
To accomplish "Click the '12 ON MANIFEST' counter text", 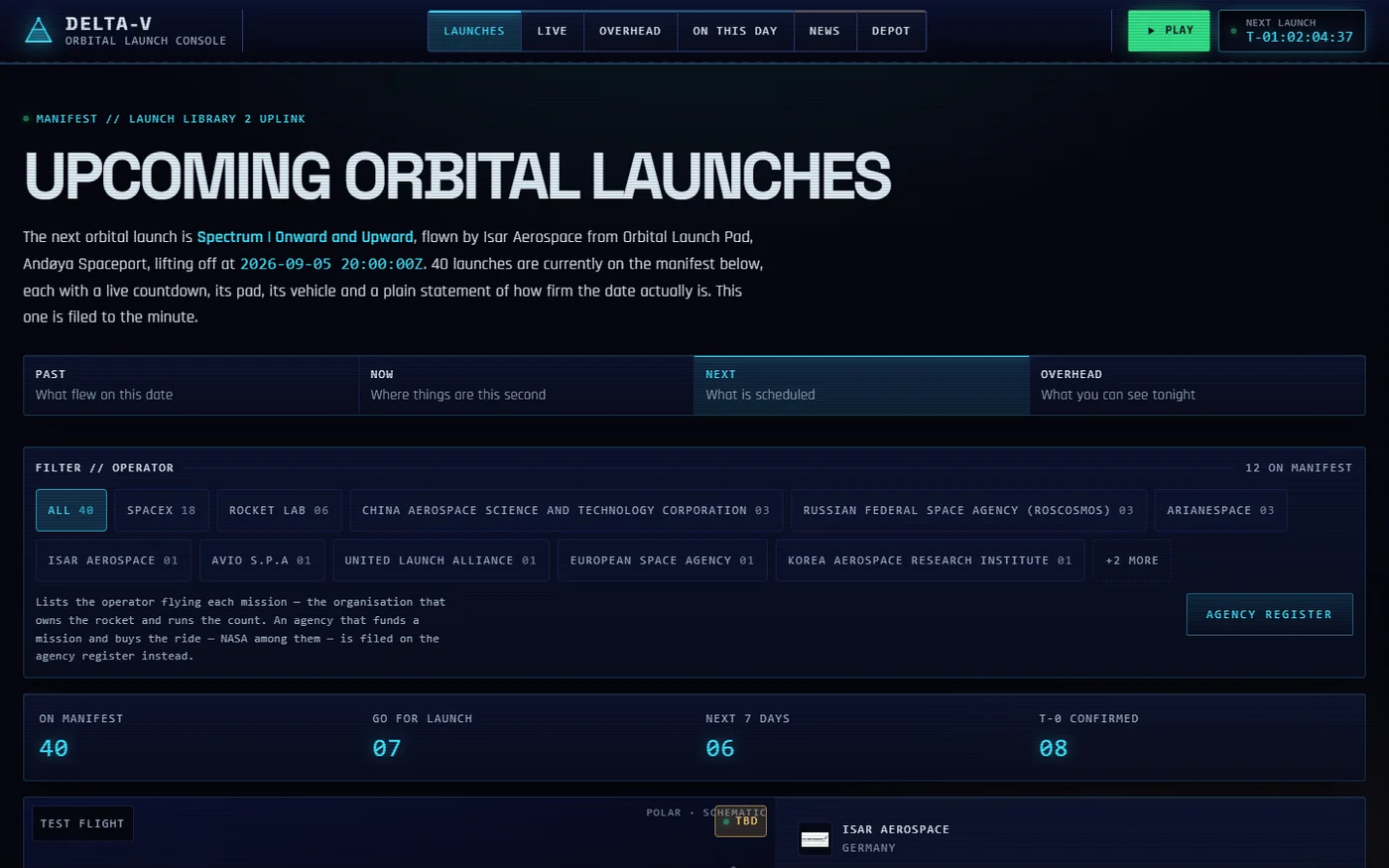I will (x=1299, y=467).
